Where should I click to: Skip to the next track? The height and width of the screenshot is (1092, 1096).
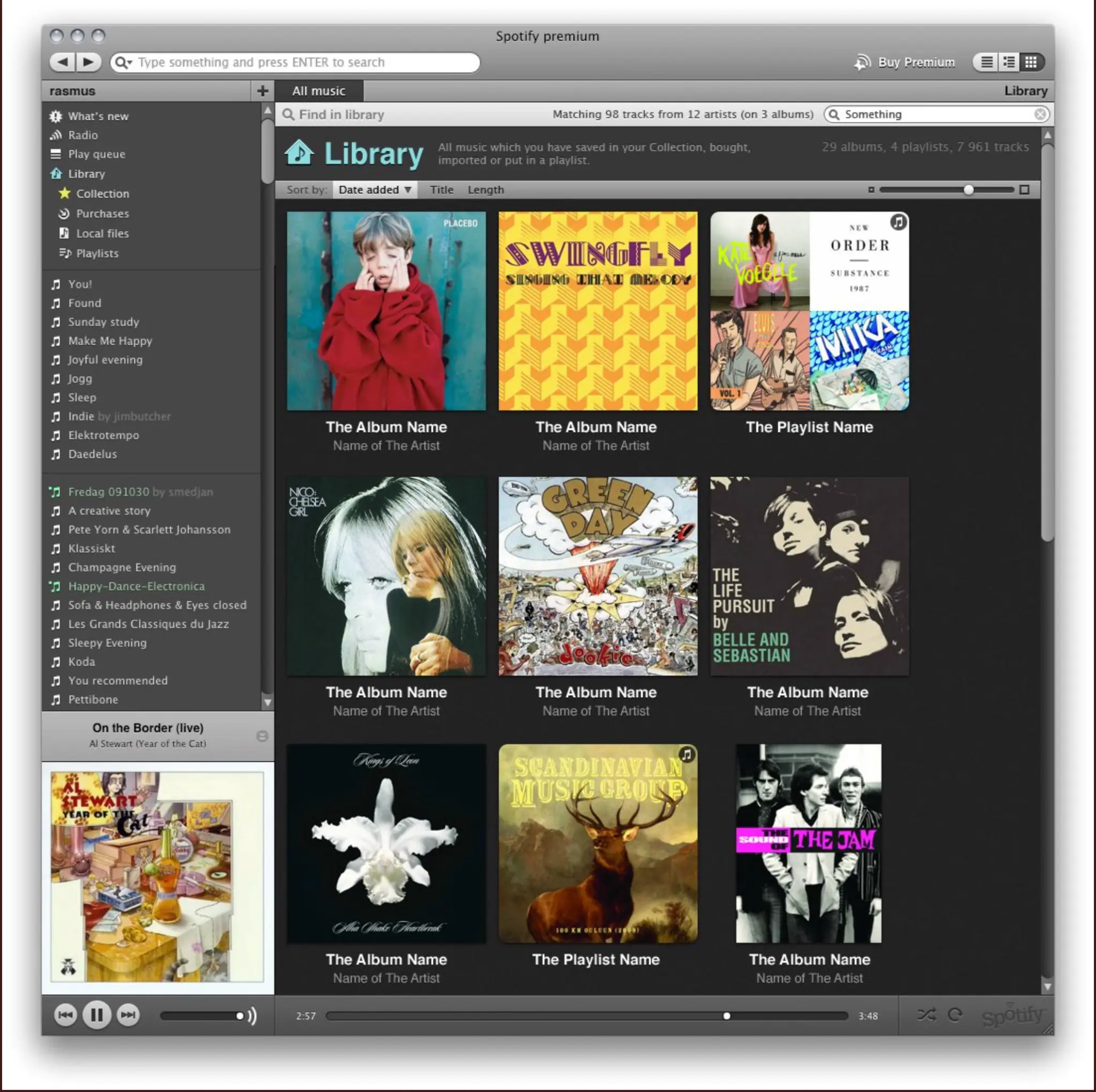point(128,1015)
